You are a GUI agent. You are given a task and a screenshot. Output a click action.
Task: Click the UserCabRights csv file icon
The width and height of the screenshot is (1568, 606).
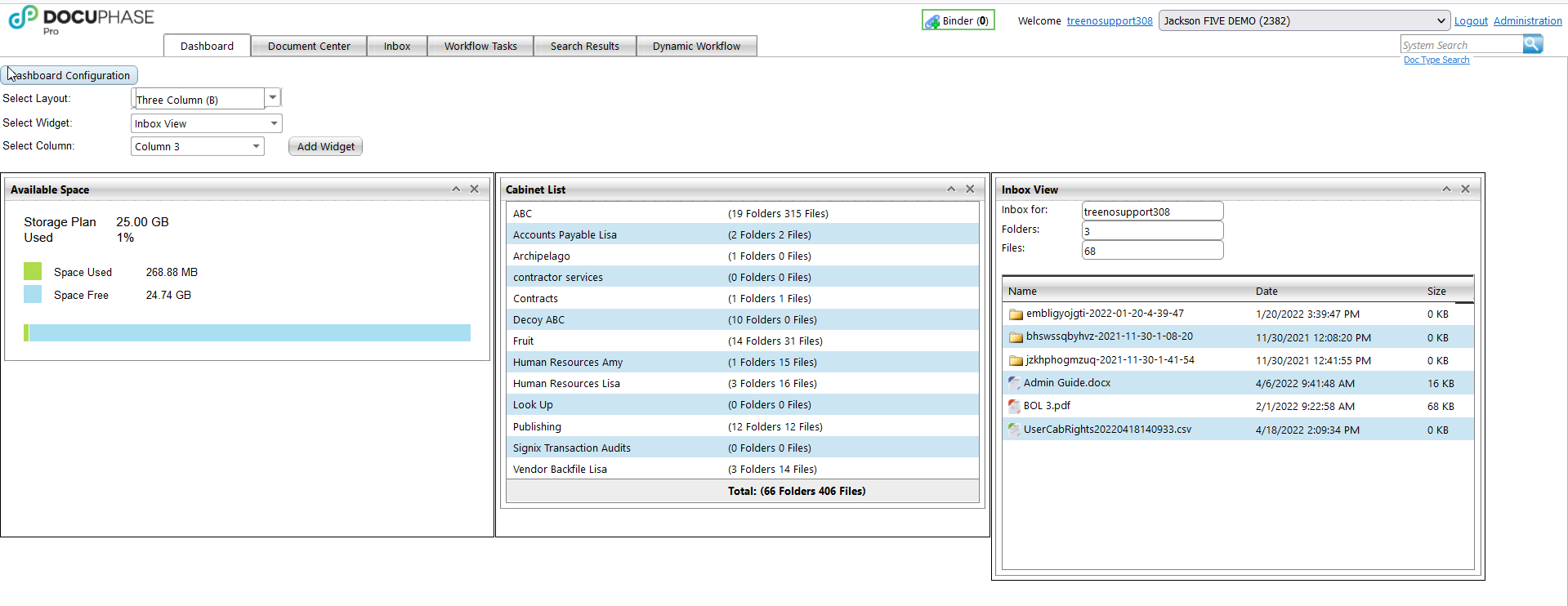pos(1014,430)
